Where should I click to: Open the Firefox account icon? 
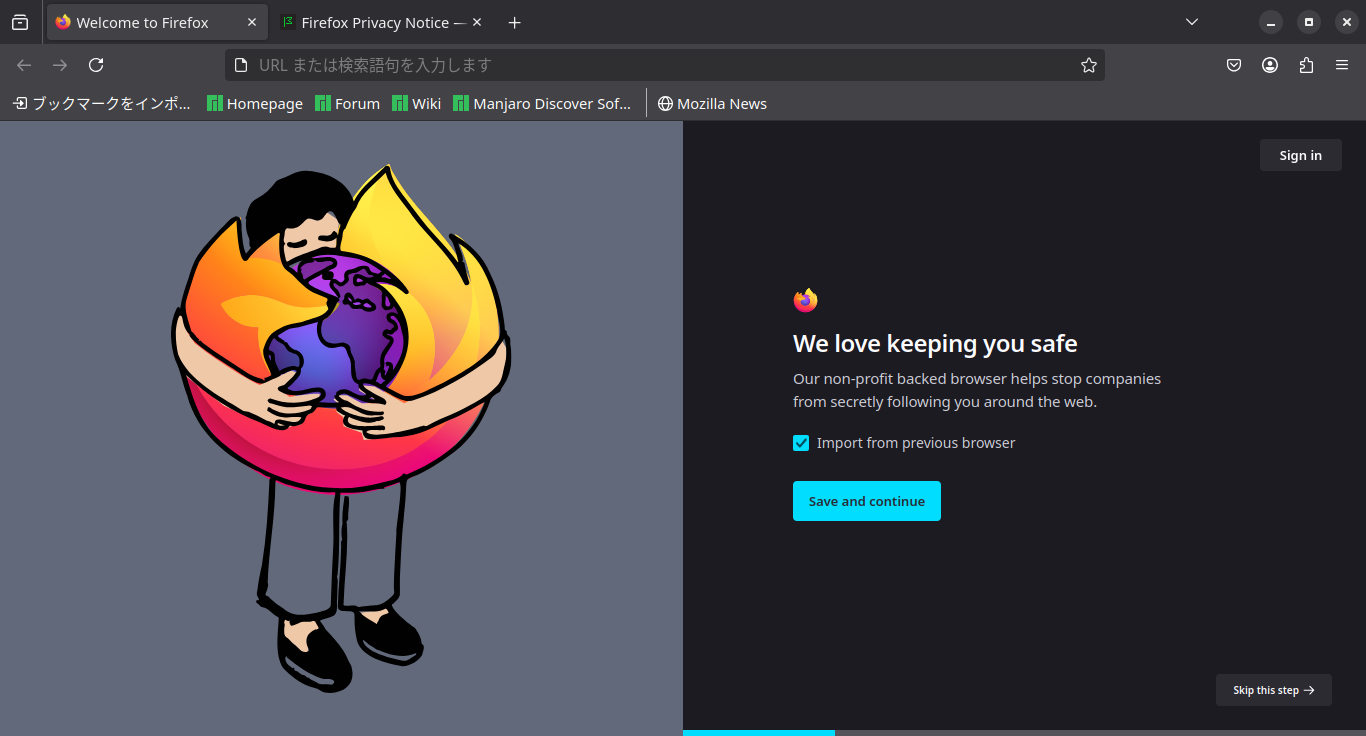tap(1270, 65)
